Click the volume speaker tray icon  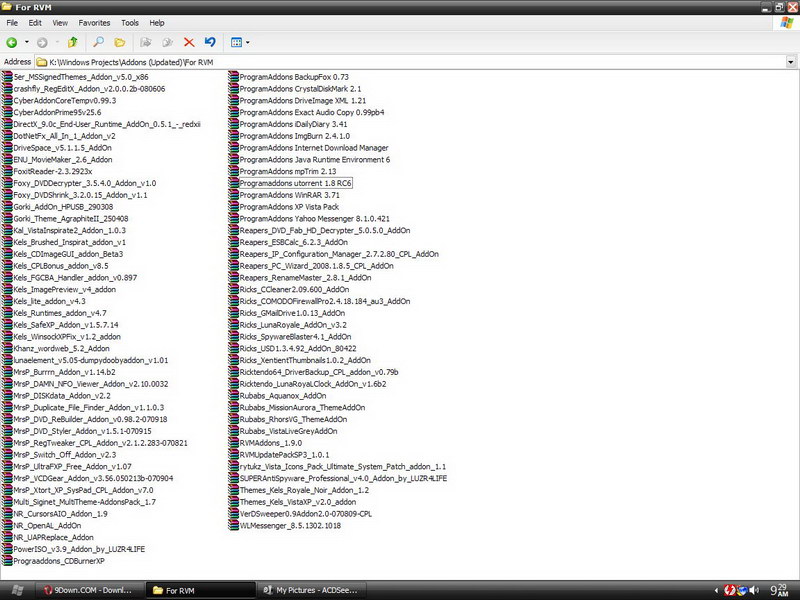(755, 590)
